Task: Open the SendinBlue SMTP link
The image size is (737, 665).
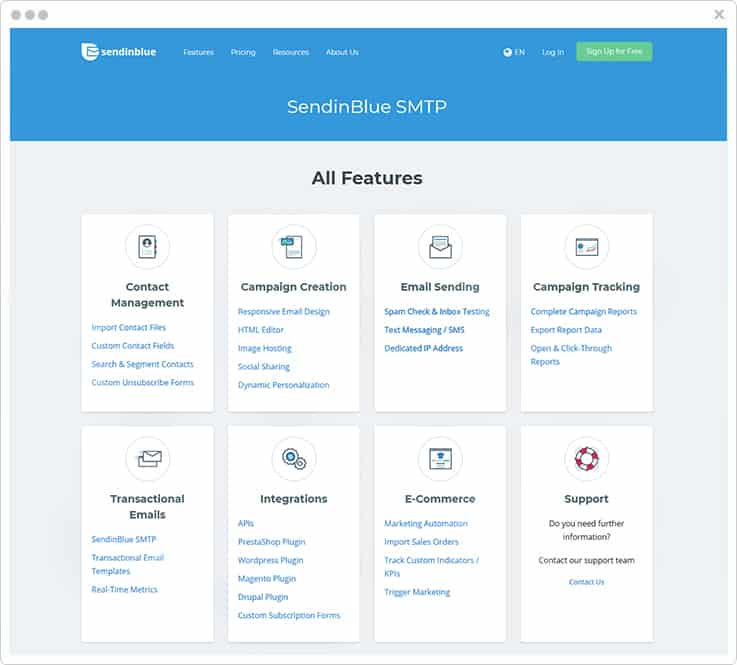Action: pos(124,540)
